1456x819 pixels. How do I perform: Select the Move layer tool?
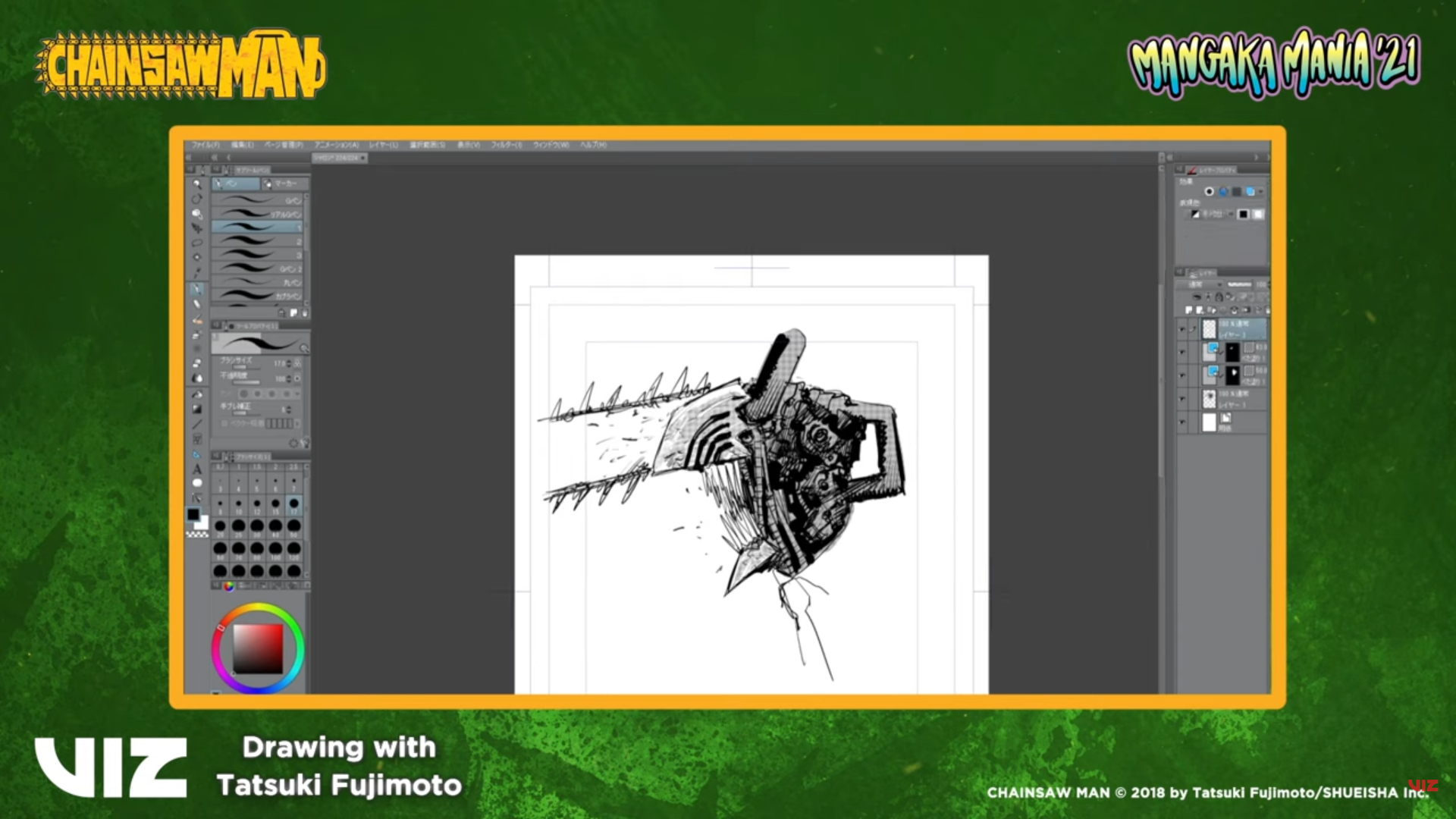196,227
